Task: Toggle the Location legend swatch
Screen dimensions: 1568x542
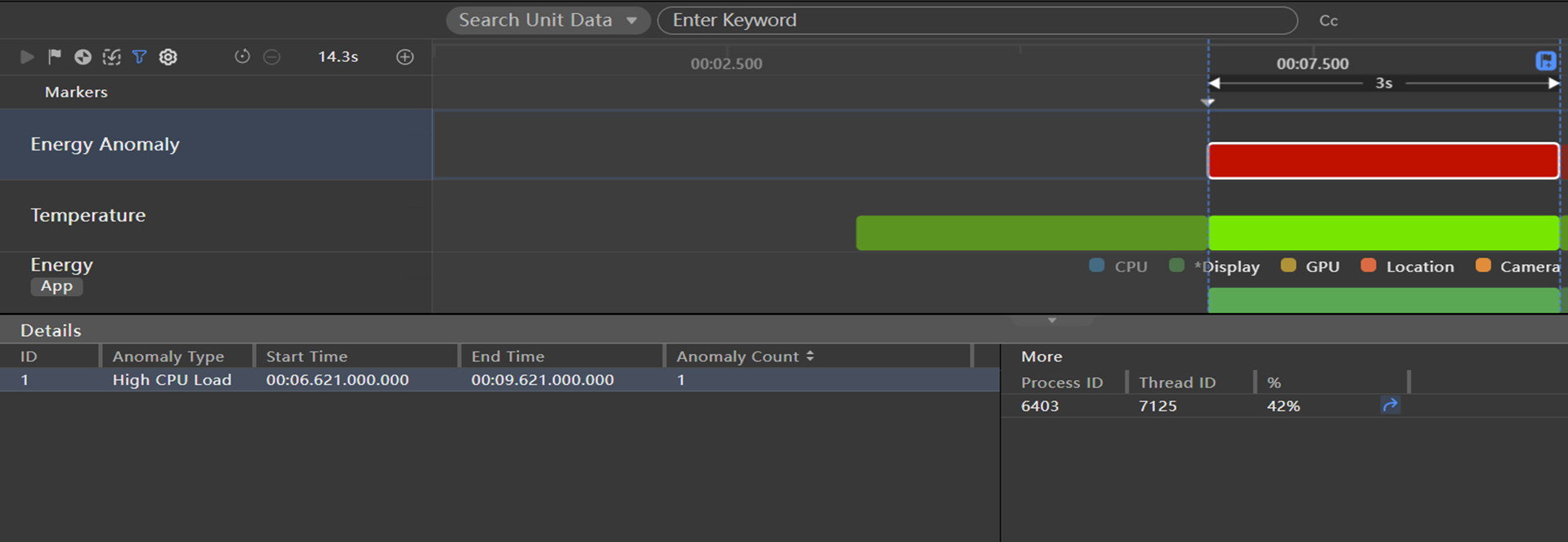Action: coord(1368,266)
